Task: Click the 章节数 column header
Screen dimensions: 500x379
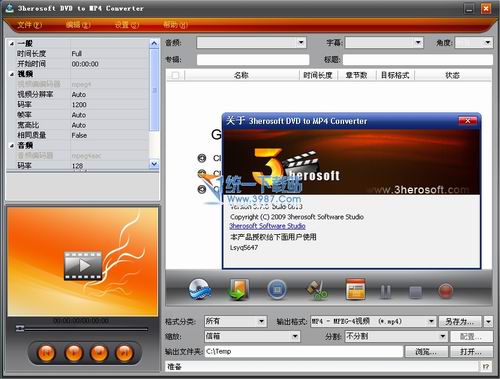Action: (357, 75)
